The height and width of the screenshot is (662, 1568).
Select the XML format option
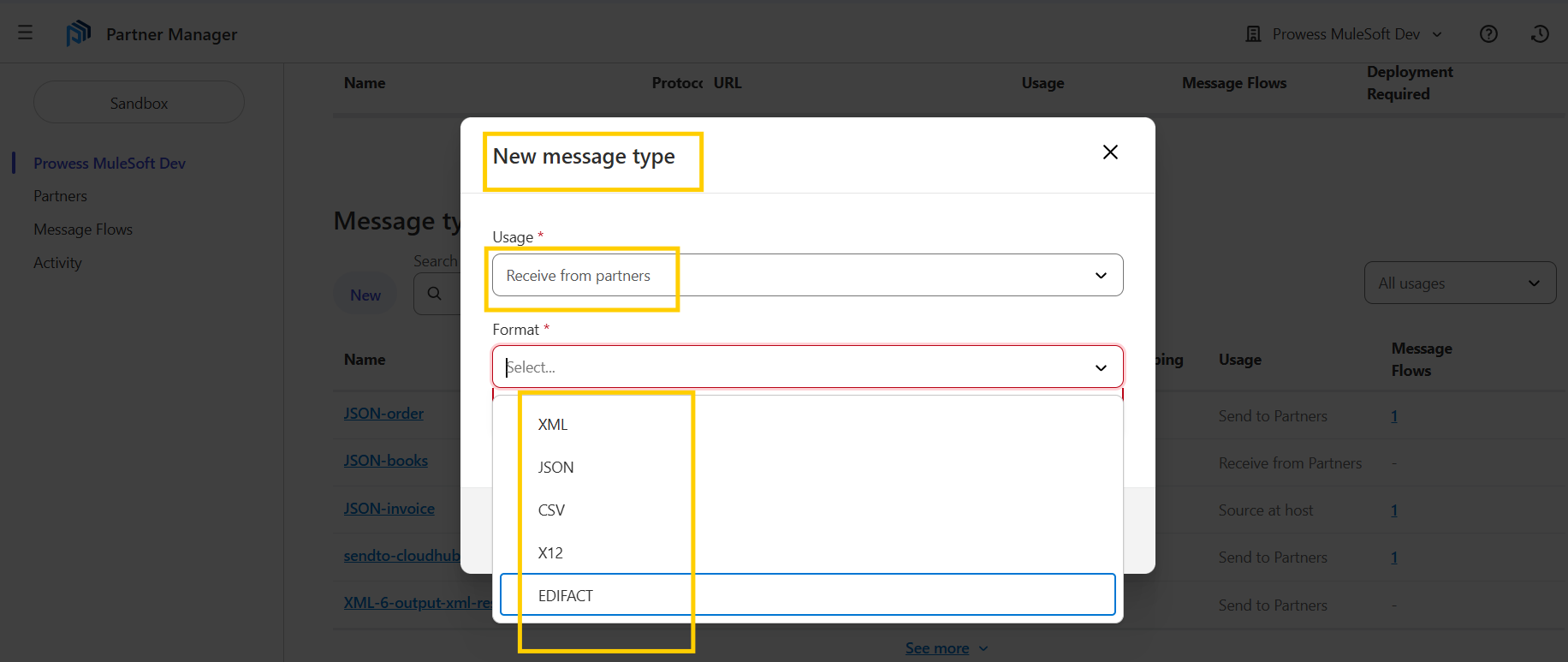(553, 425)
